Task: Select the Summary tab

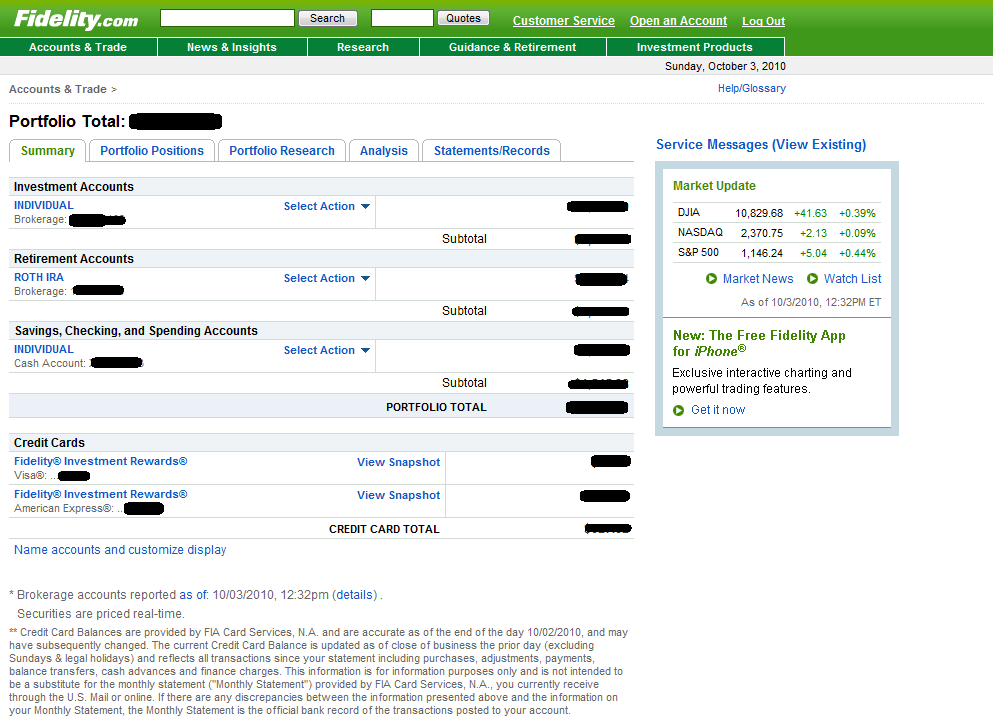Action: point(47,151)
